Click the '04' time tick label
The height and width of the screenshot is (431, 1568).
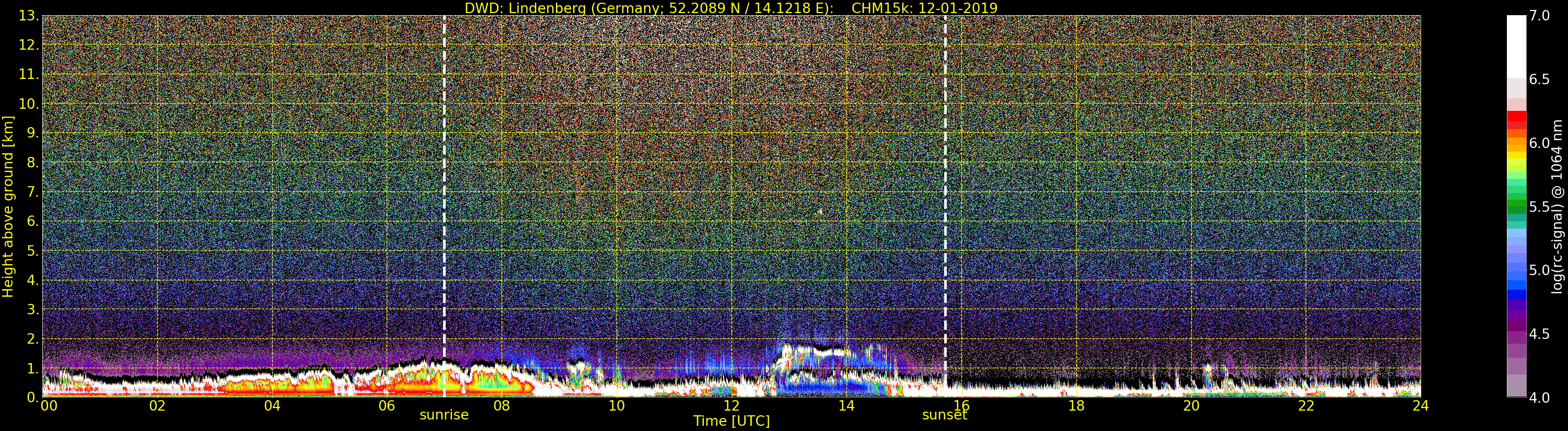tap(272, 405)
